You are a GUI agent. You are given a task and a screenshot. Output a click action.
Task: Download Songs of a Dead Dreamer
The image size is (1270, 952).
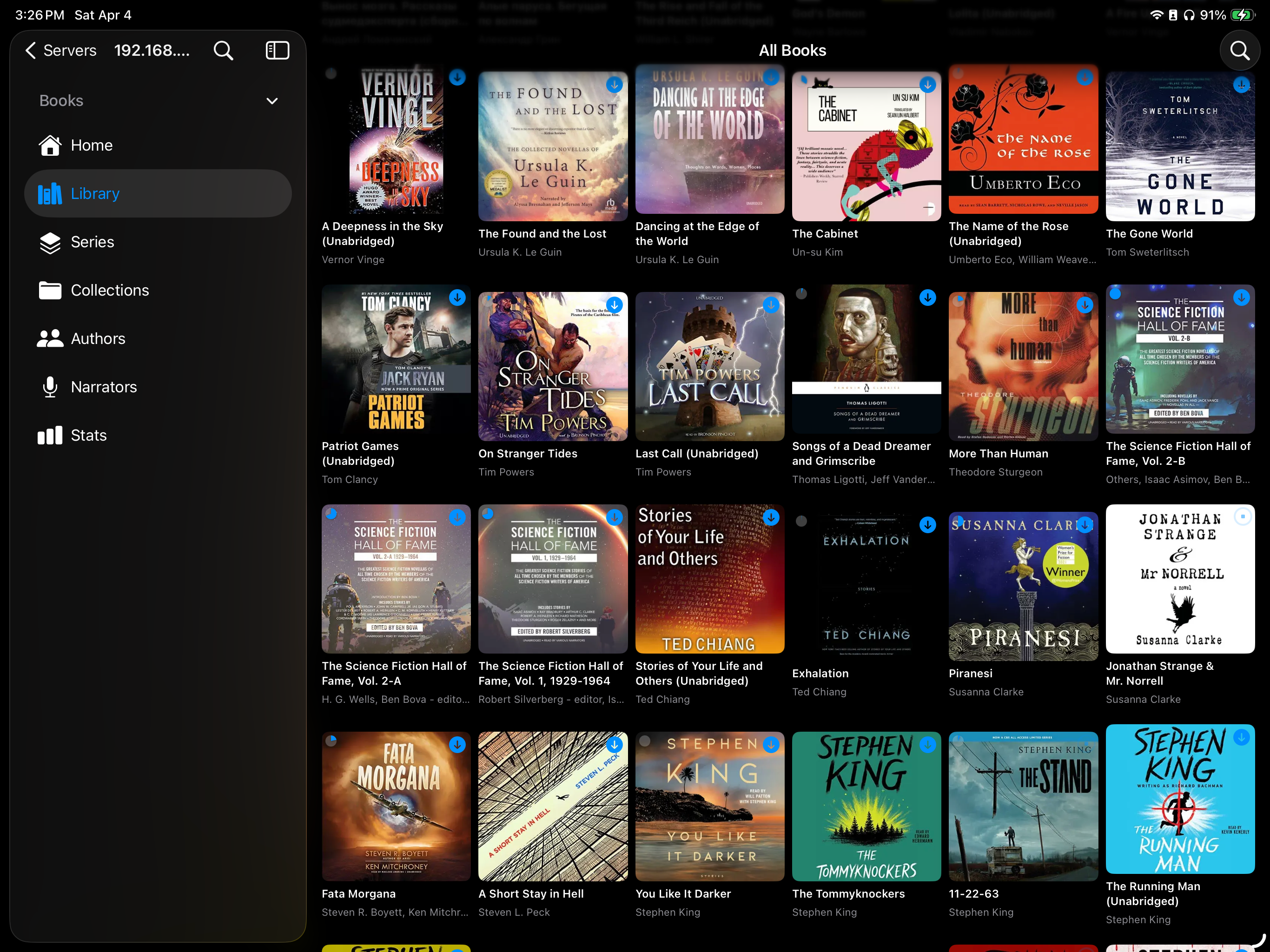[928, 297]
